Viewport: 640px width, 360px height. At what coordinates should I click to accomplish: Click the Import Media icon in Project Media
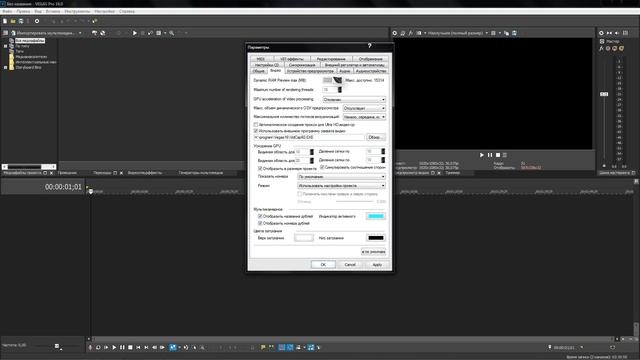(13, 33)
